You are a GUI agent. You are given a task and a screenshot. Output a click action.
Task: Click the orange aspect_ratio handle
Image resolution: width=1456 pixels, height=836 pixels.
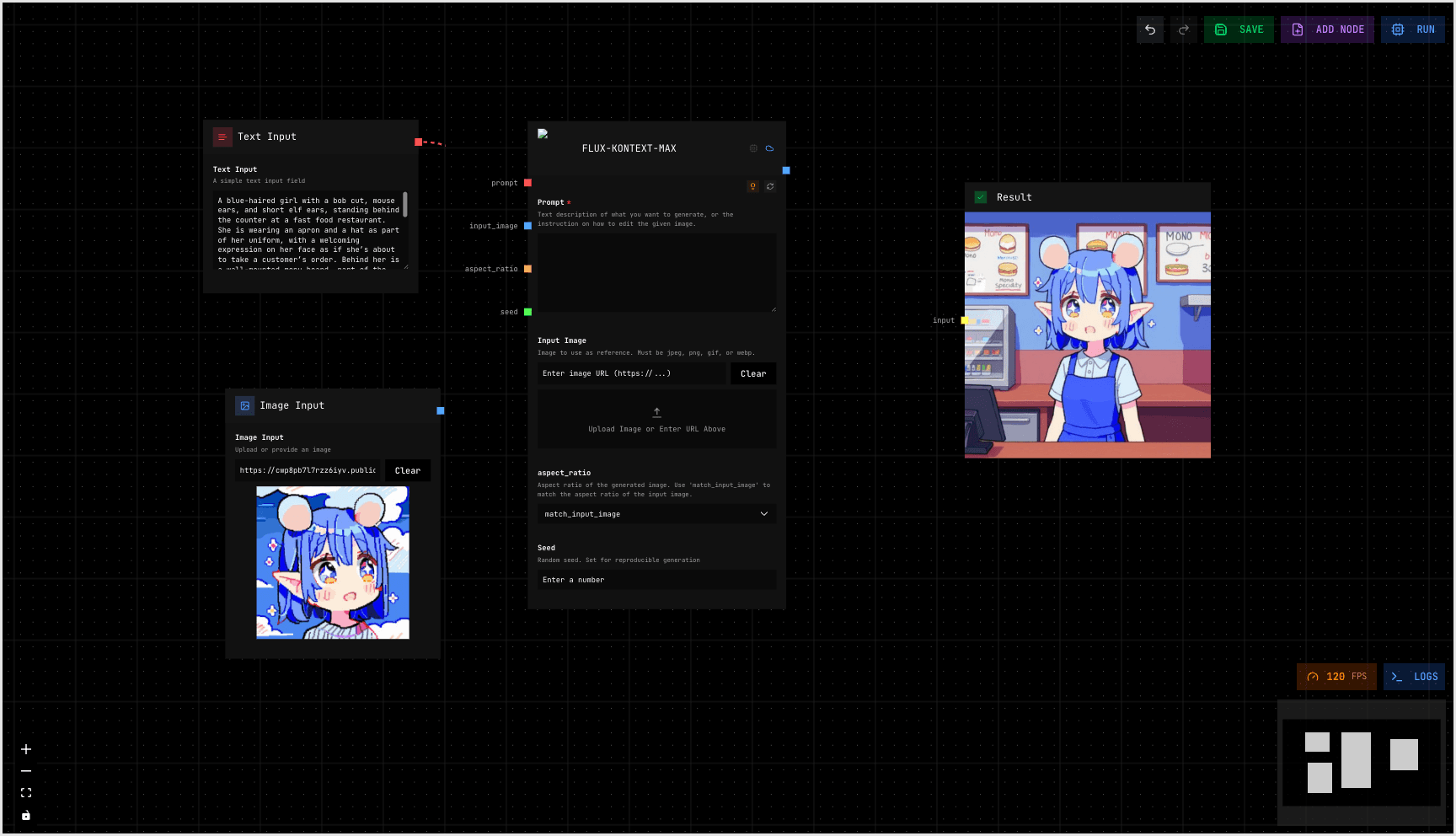coord(527,269)
